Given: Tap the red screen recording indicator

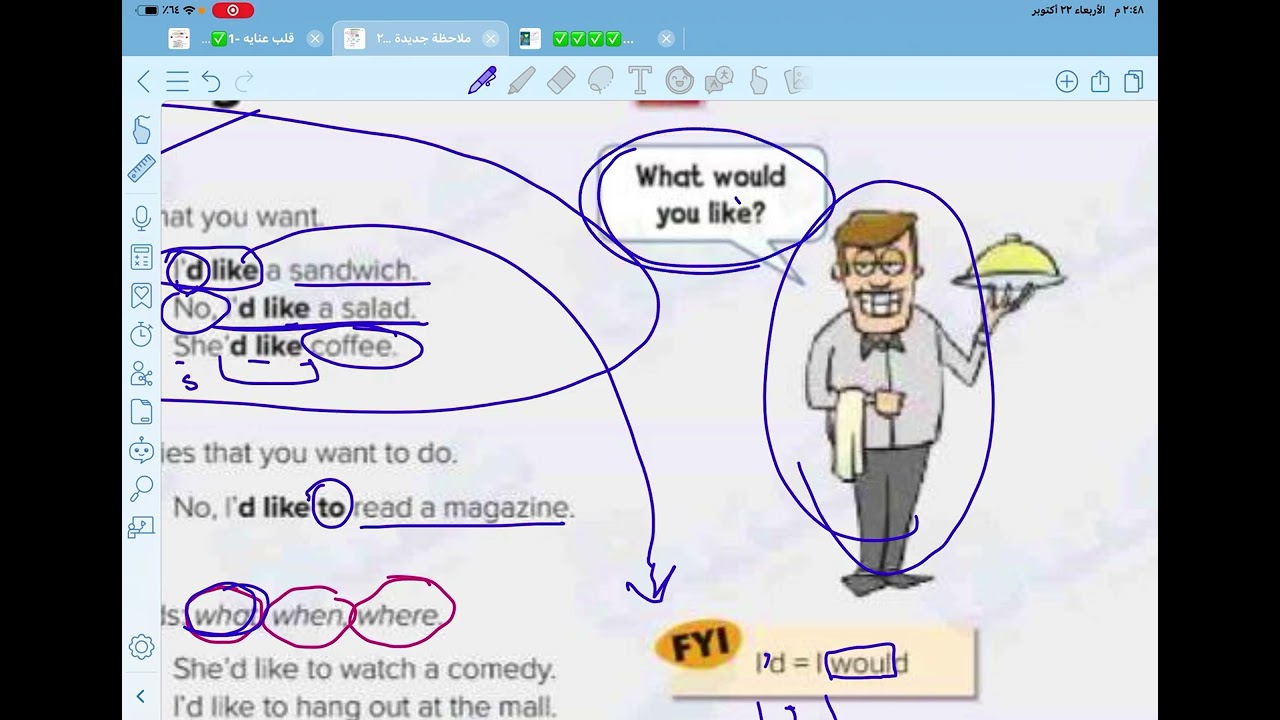Looking at the screenshot, I should point(233,10).
